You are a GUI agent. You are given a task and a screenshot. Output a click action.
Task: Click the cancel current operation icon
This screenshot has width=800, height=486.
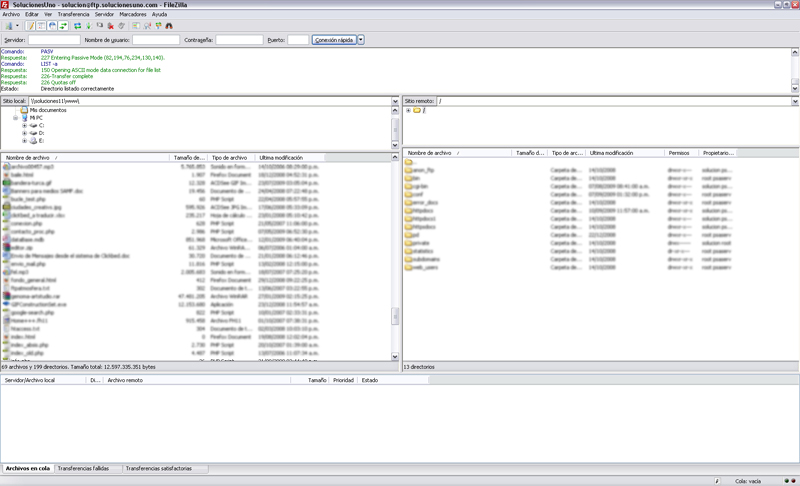99,25
